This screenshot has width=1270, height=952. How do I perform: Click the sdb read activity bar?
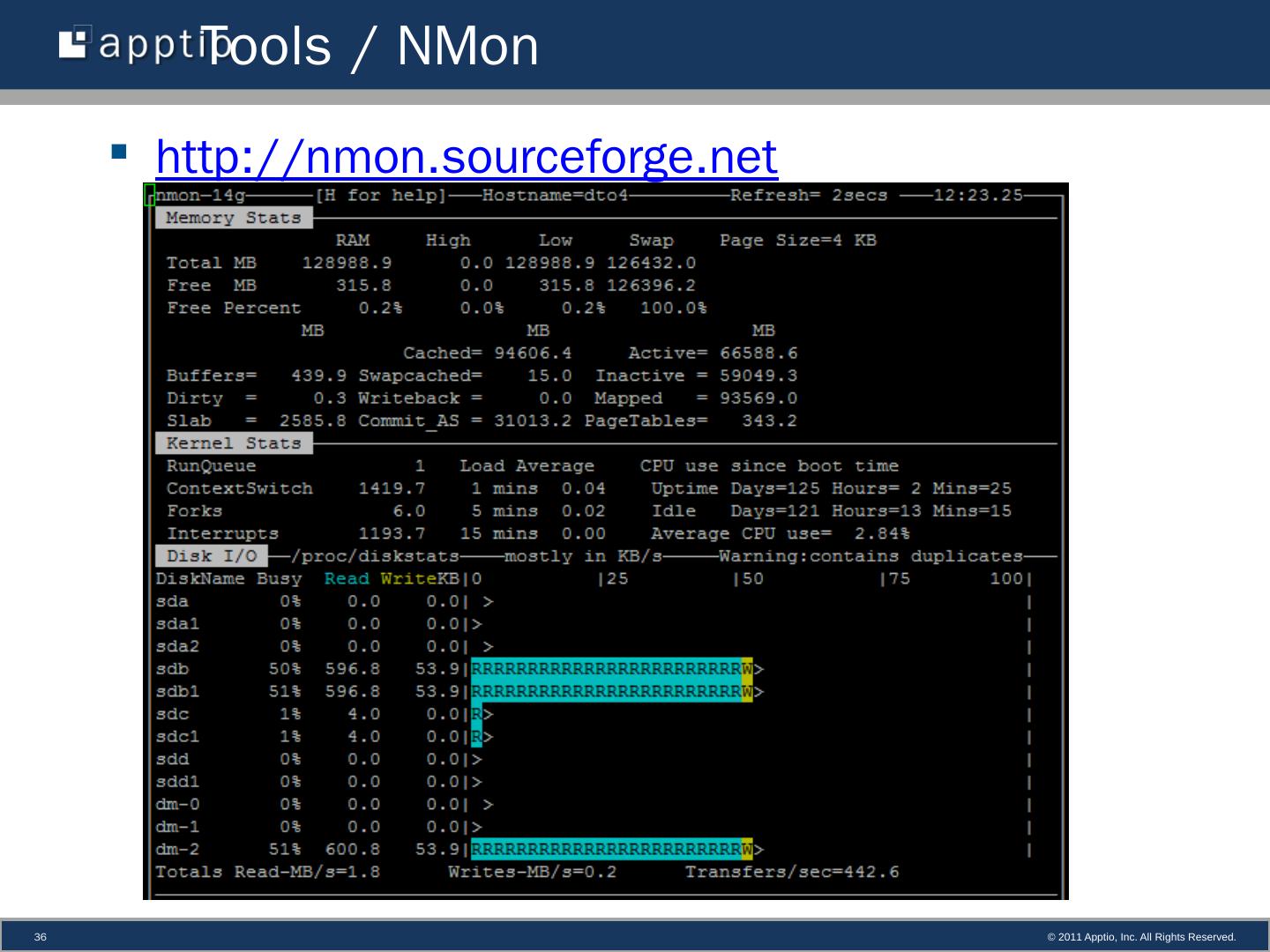[x=606, y=669]
